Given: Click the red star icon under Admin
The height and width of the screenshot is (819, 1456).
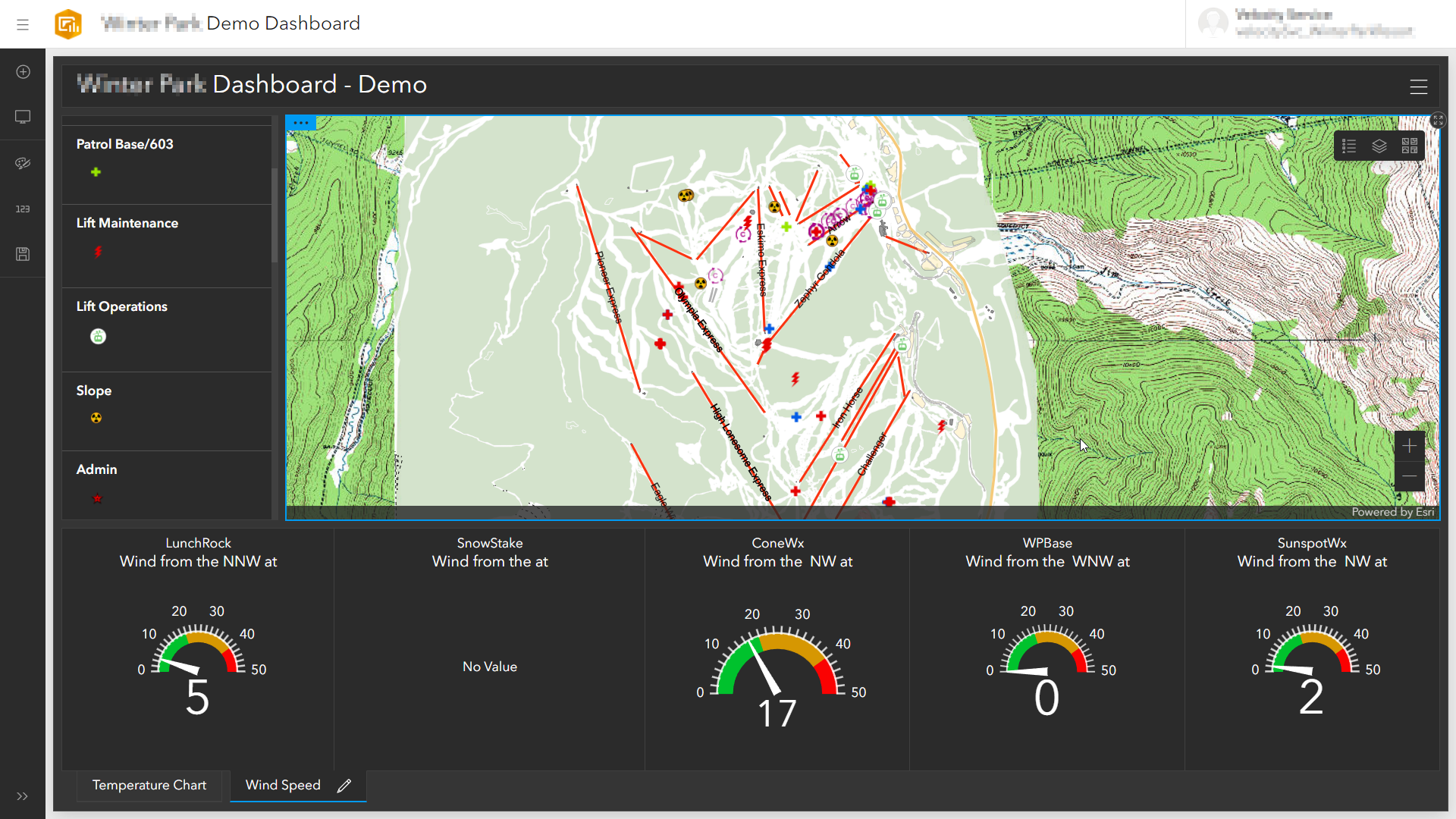Looking at the screenshot, I should pyautogui.click(x=97, y=499).
